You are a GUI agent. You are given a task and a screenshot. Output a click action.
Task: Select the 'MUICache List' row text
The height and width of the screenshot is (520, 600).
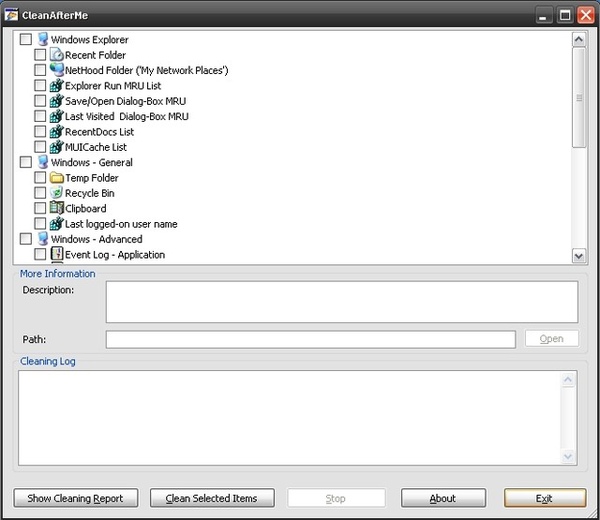(96, 147)
